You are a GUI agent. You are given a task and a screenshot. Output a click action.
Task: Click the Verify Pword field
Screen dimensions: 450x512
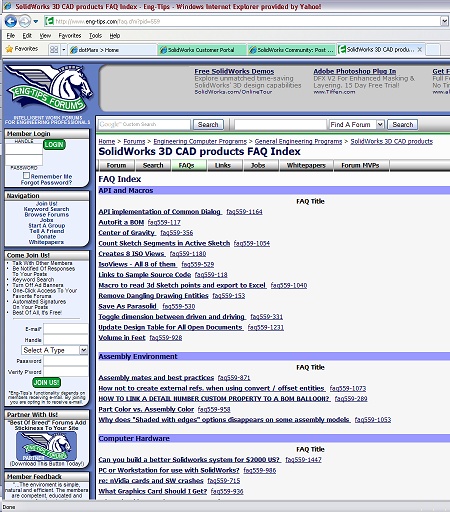(66, 372)
